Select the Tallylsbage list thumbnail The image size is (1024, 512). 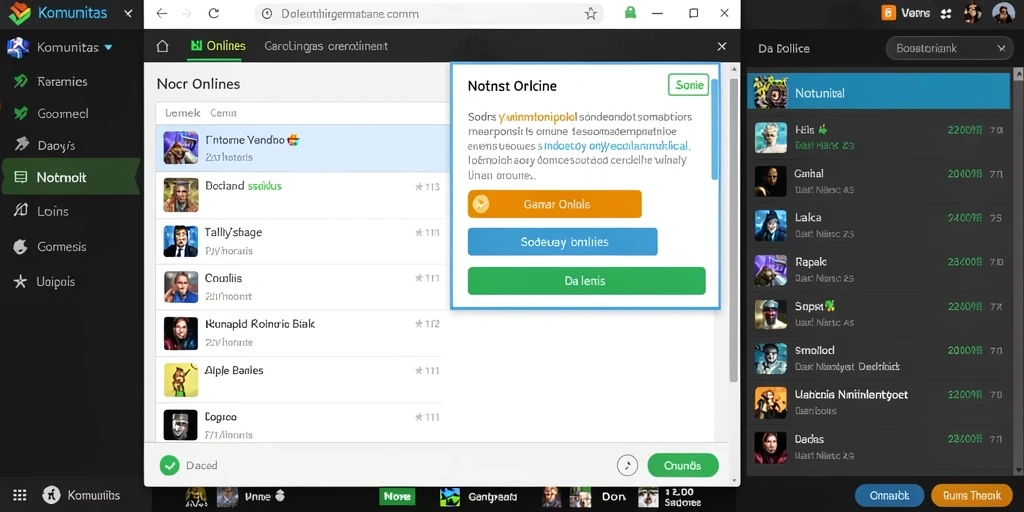coord(181,240)
